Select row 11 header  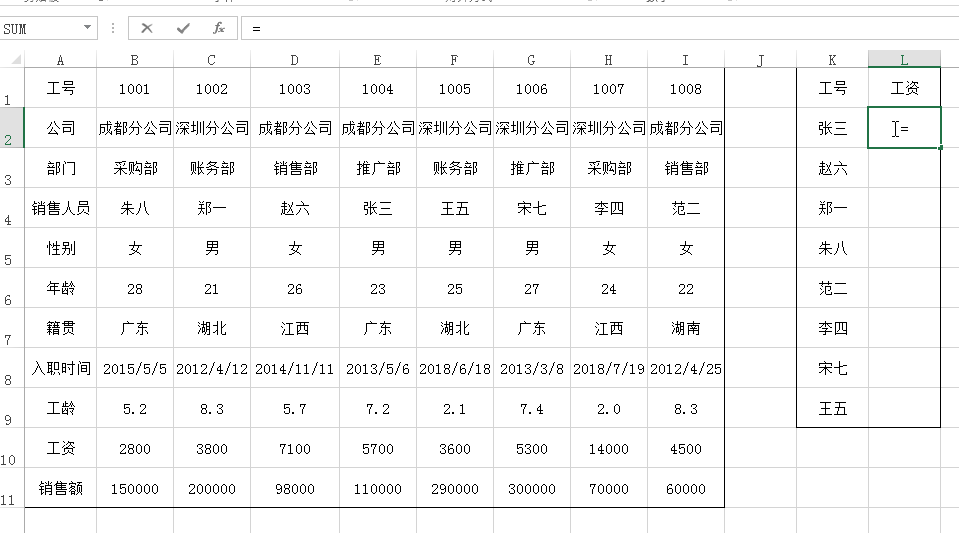12,488
